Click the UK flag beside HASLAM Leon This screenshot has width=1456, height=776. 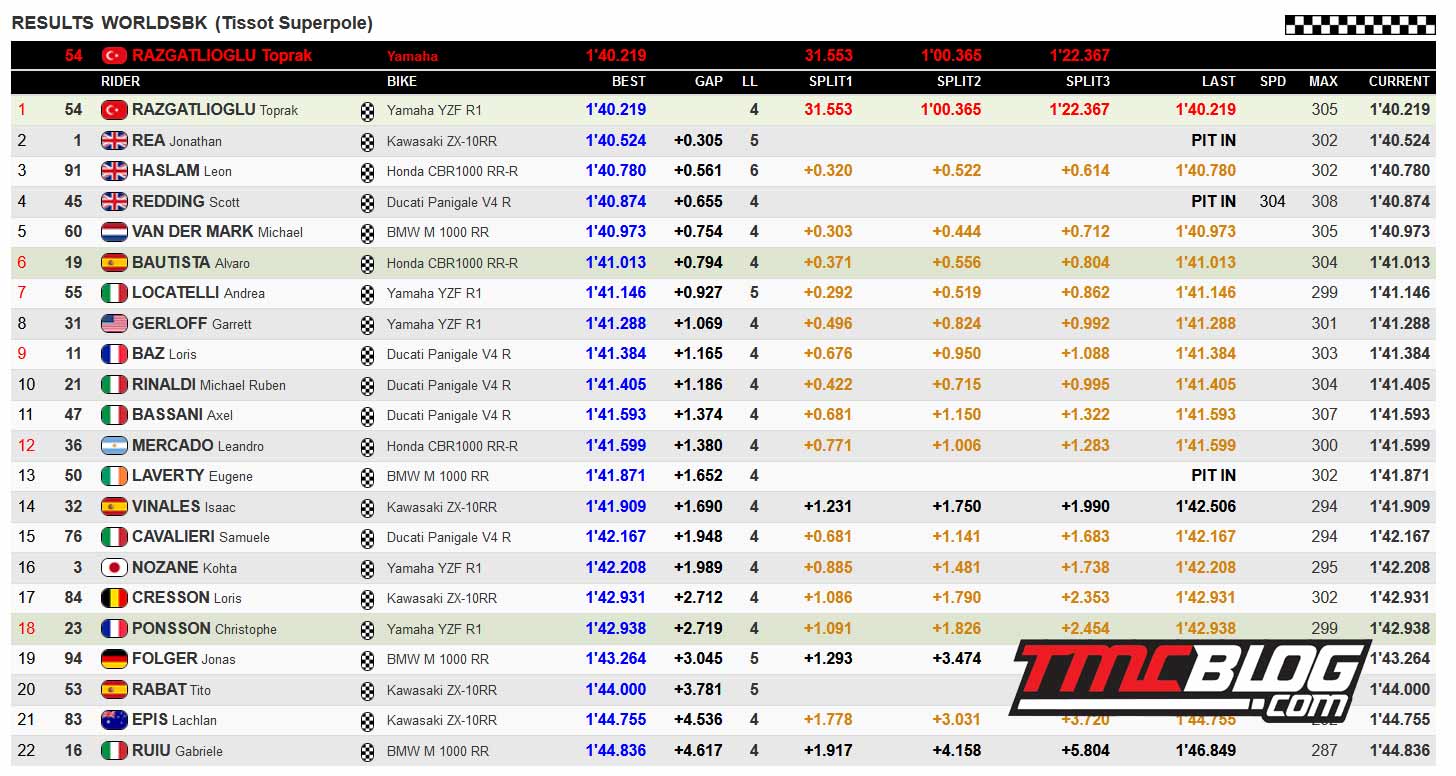pos(114,171)
